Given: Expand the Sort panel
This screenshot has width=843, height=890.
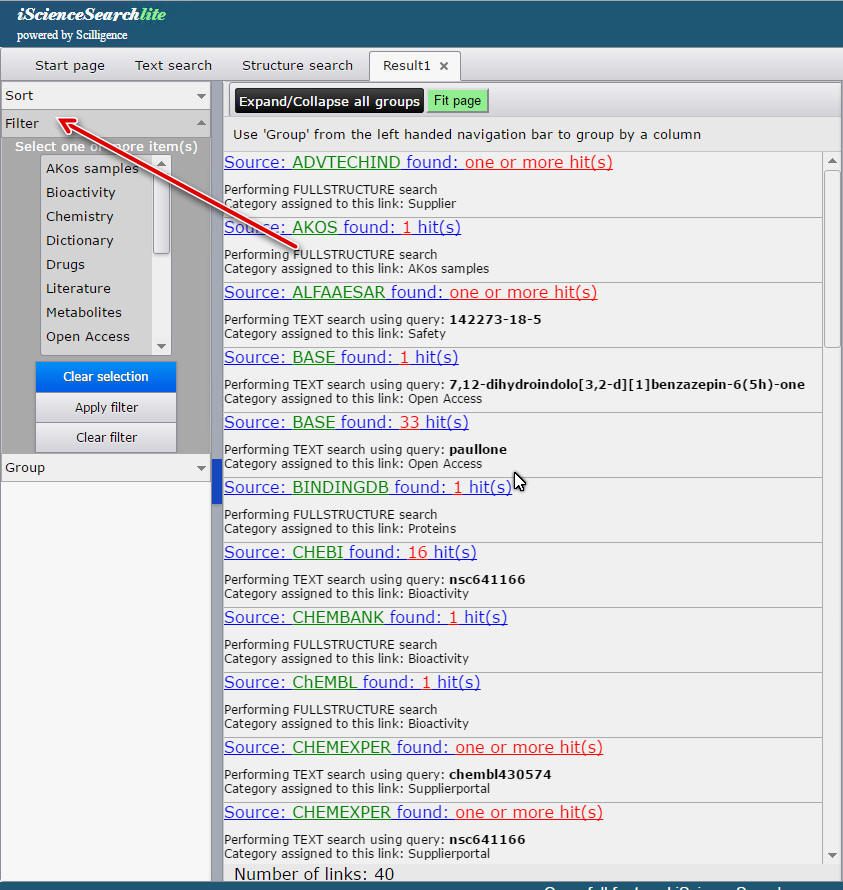Looking at the screenshot, I should [106, 96].
